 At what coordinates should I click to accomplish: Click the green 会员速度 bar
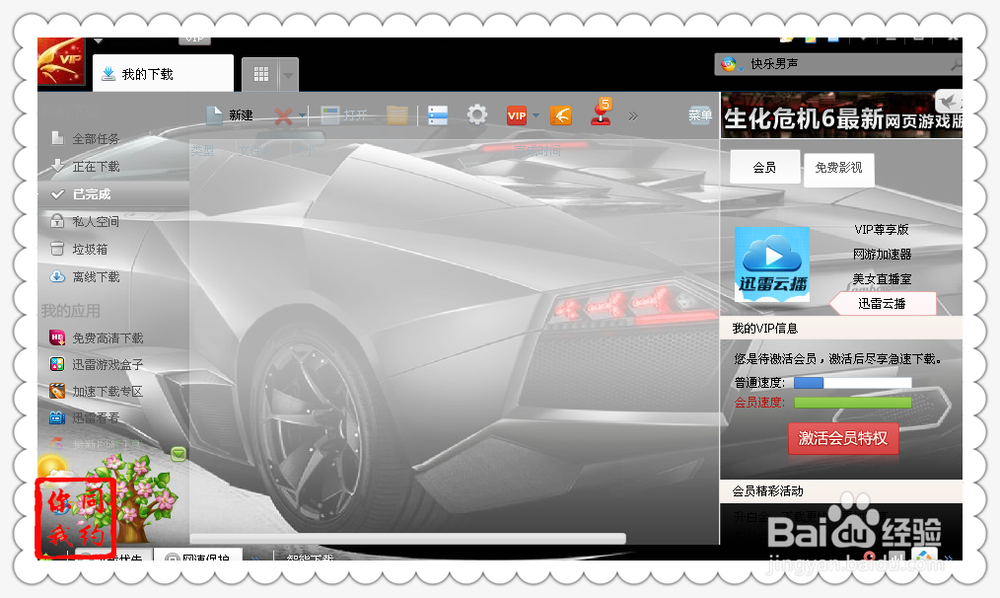[x=853, y=402]
